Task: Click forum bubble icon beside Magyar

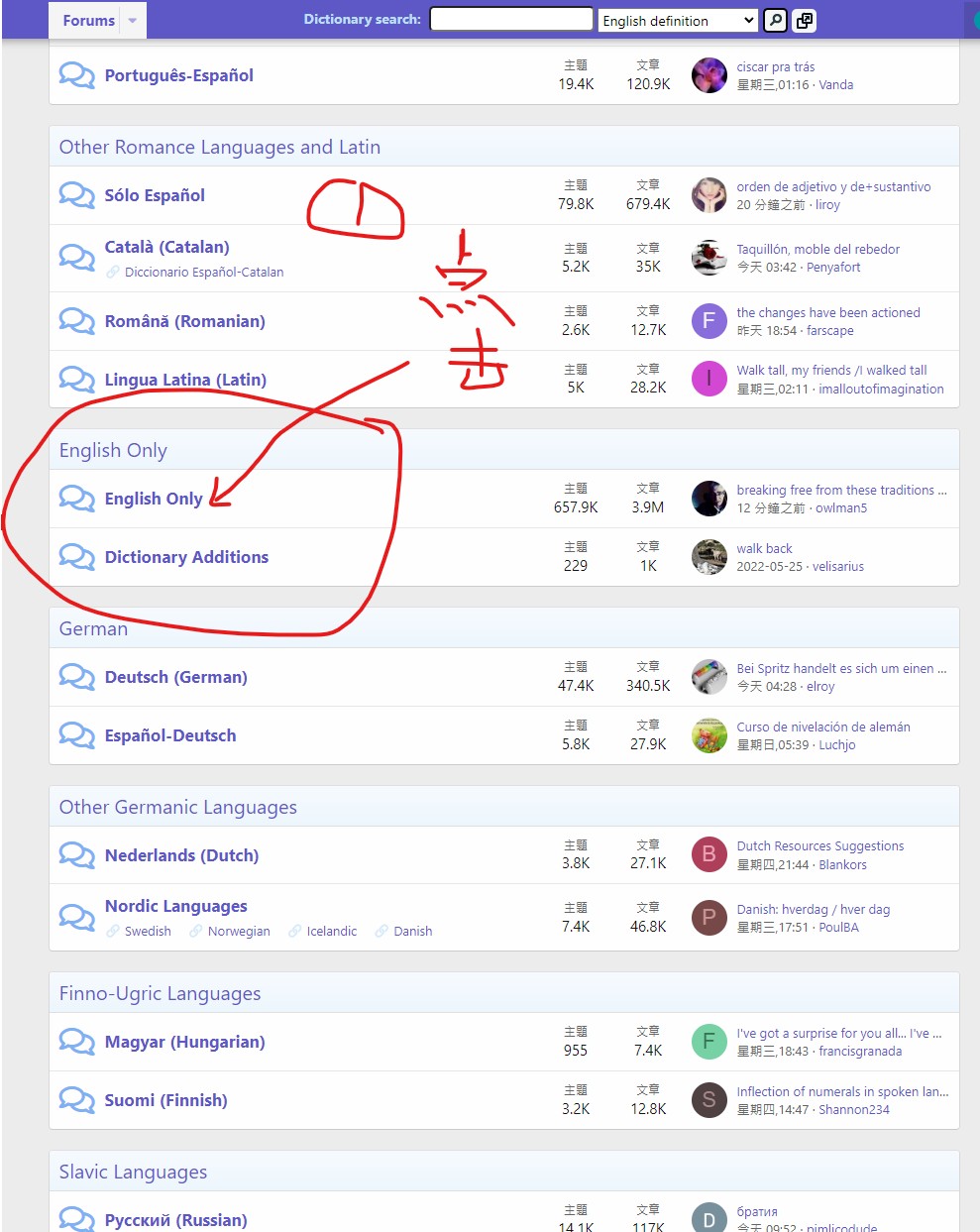Action: point(76,1042)
